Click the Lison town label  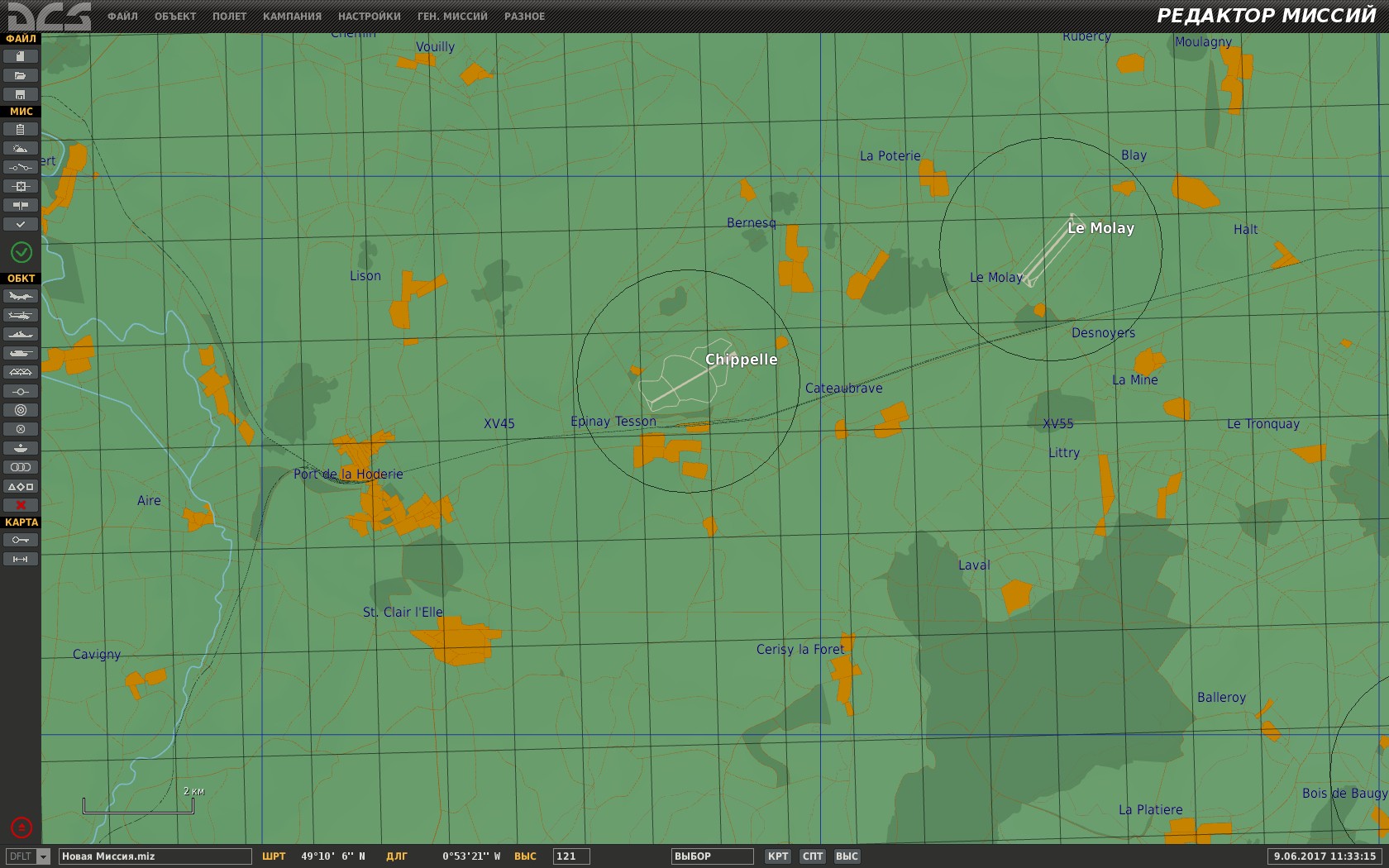[365, 276]
